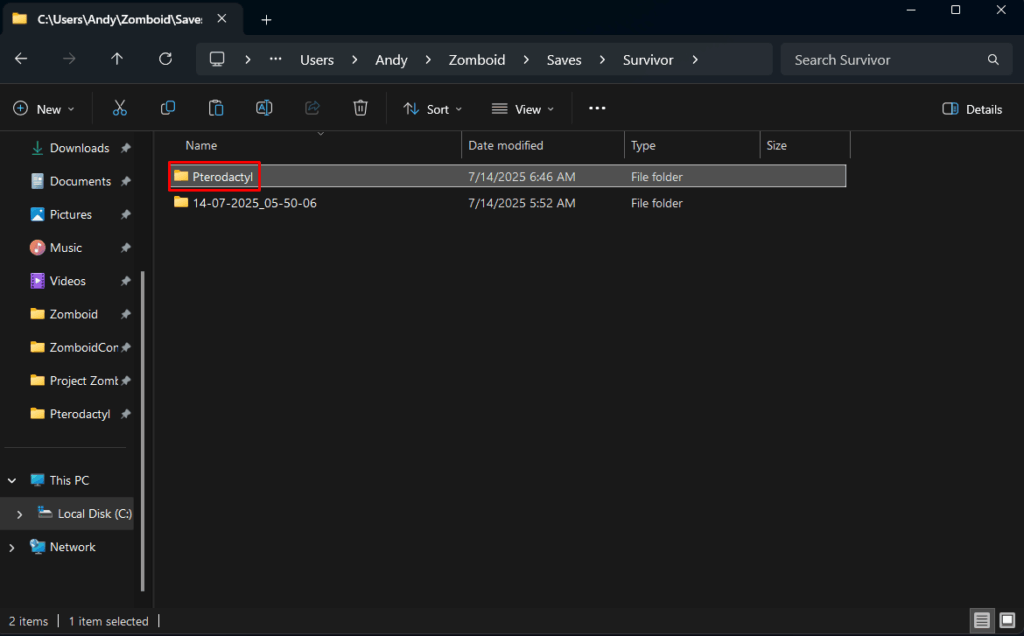Navigate to Andy in breadcrumb

point(391,59)
